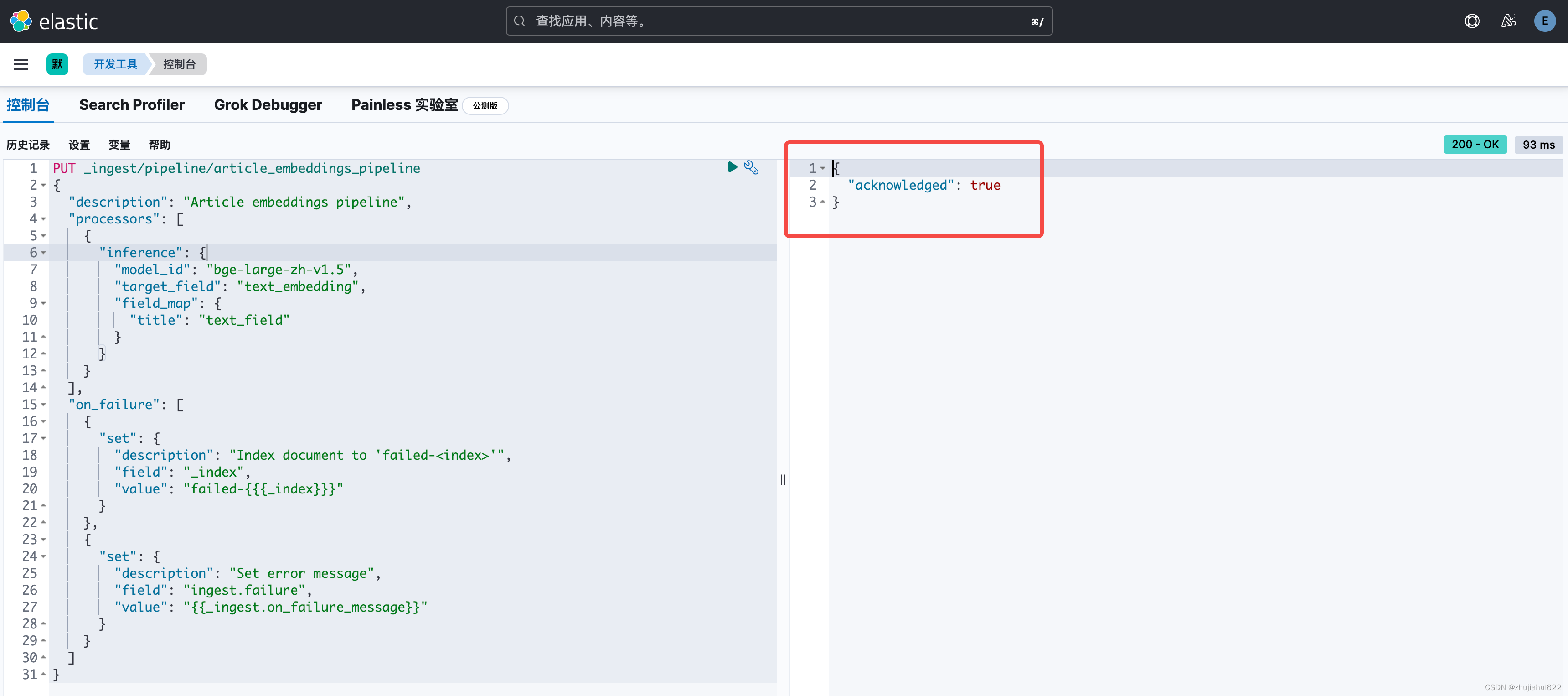
Task: Collapse response JSON fold arrow at line 1
Action: coord(822,168)
